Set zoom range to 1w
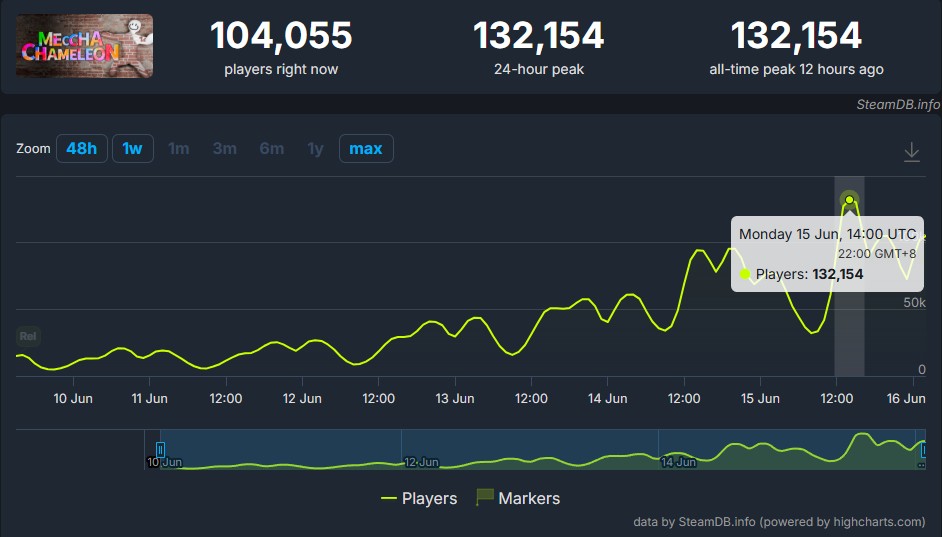Screen dimensions: 942x537 [133, 148]
